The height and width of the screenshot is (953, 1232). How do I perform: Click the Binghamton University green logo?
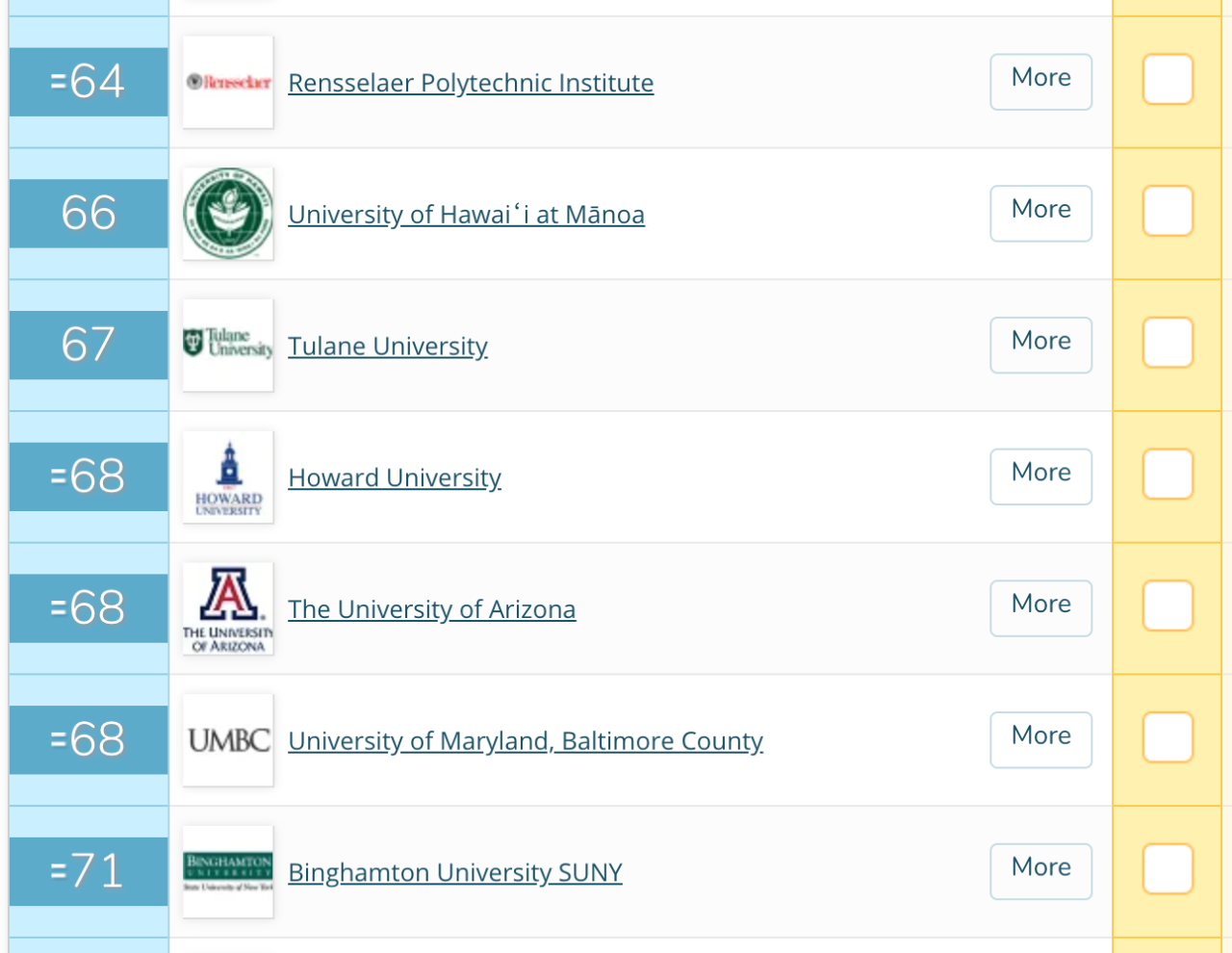pos(228,871)
